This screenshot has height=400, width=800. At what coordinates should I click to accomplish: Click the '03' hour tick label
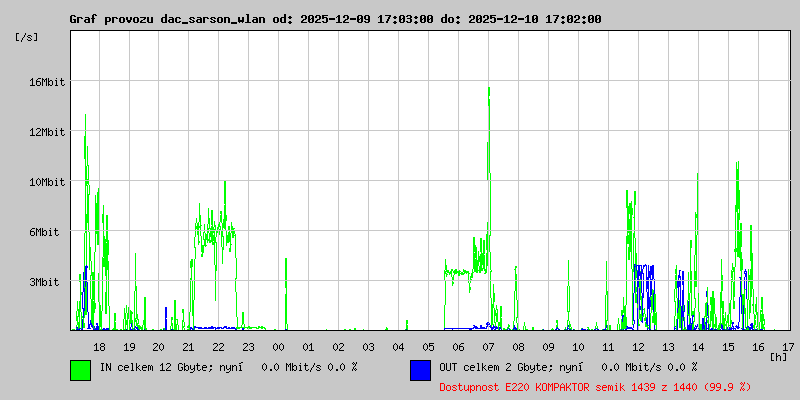(368, 347)
